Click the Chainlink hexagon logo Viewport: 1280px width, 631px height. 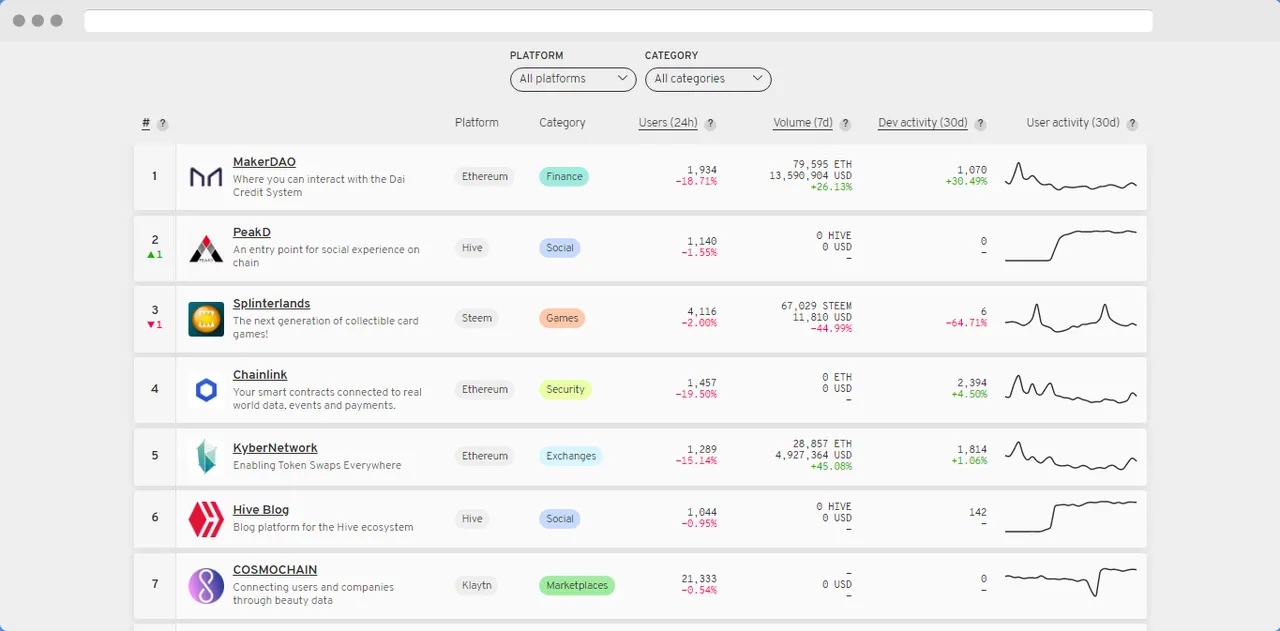[206, 390]
